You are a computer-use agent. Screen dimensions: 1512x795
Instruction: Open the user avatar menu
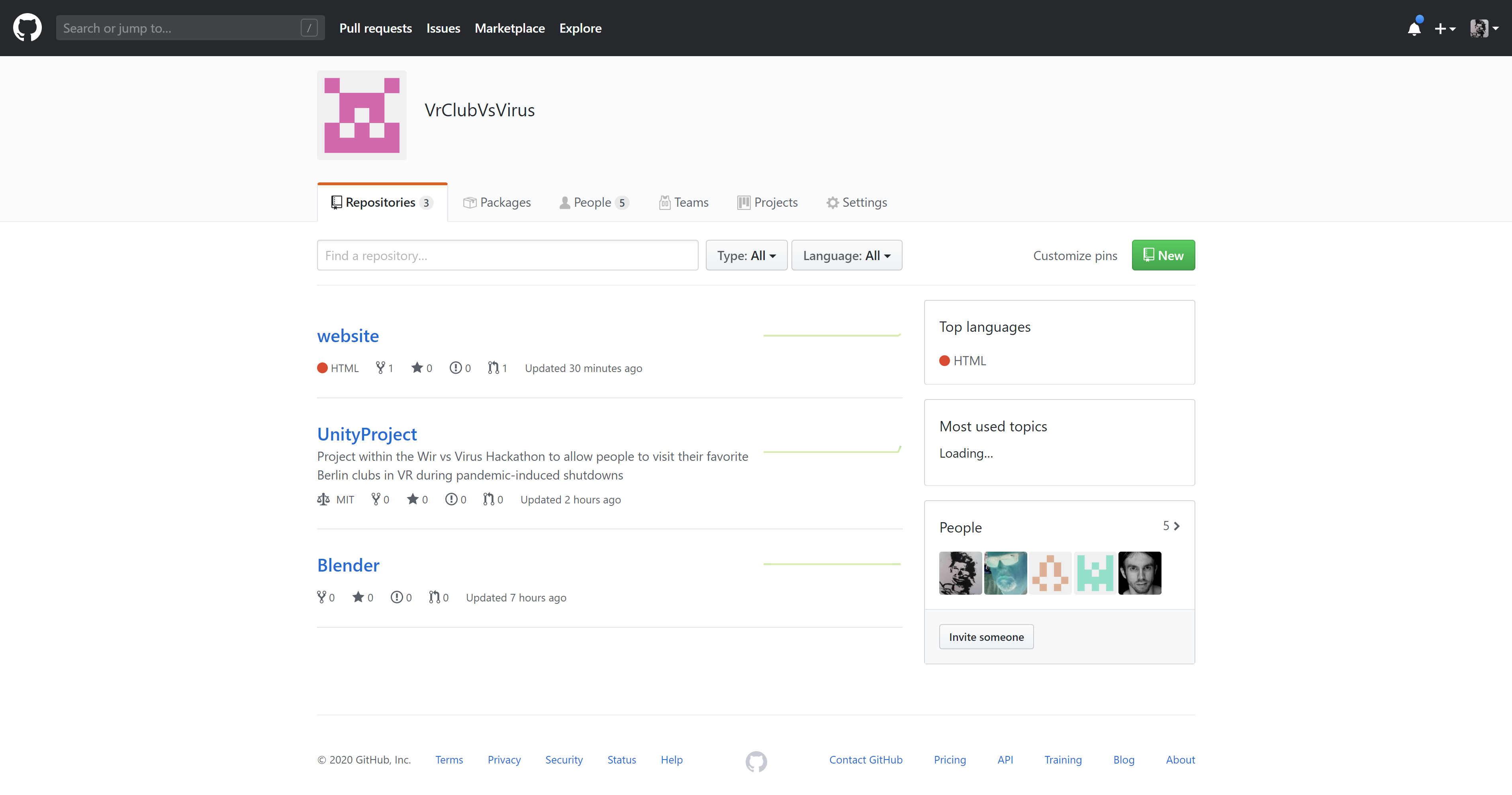point(1483,28)
